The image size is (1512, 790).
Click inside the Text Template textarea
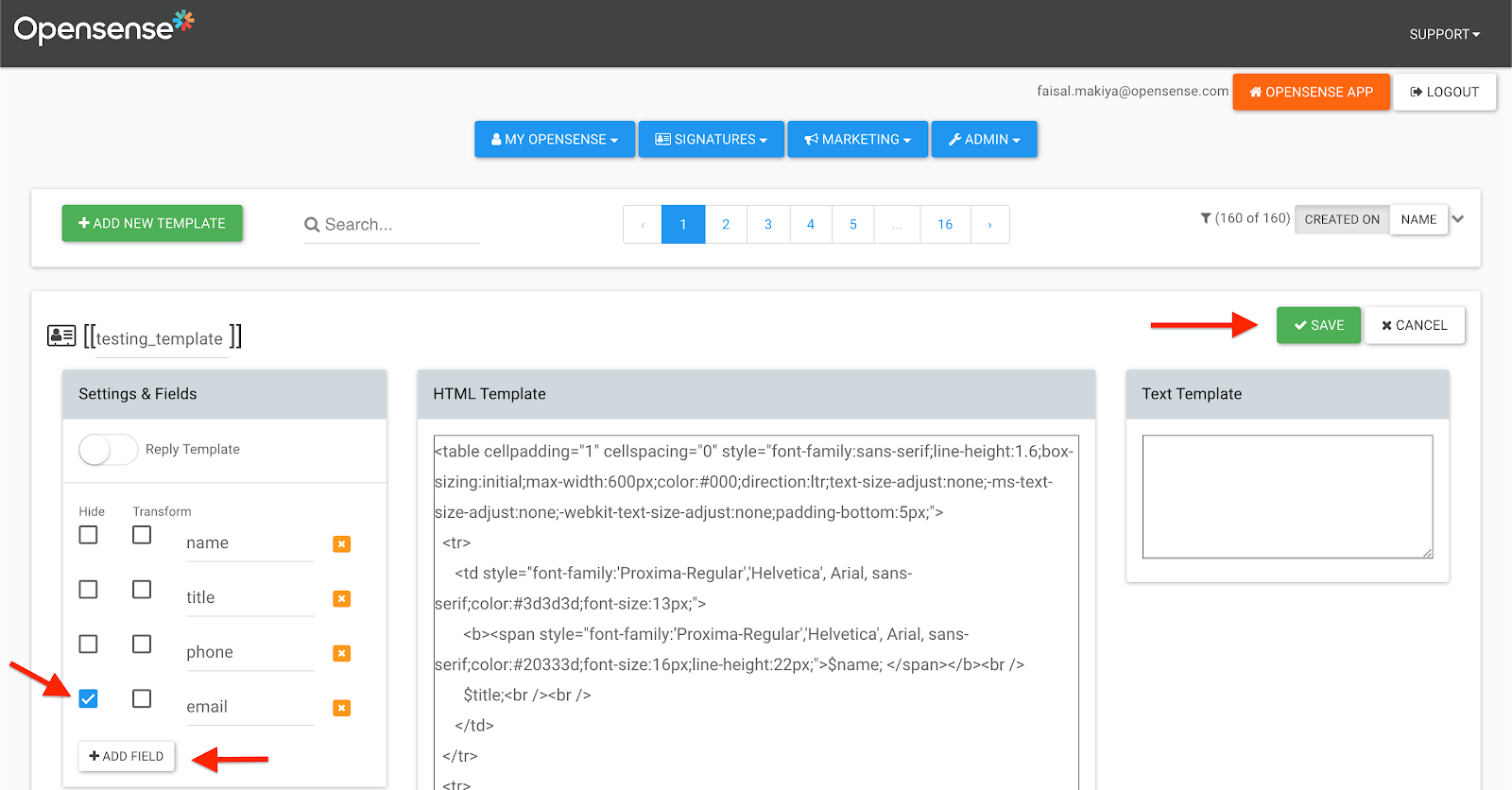pos(1287,496)
